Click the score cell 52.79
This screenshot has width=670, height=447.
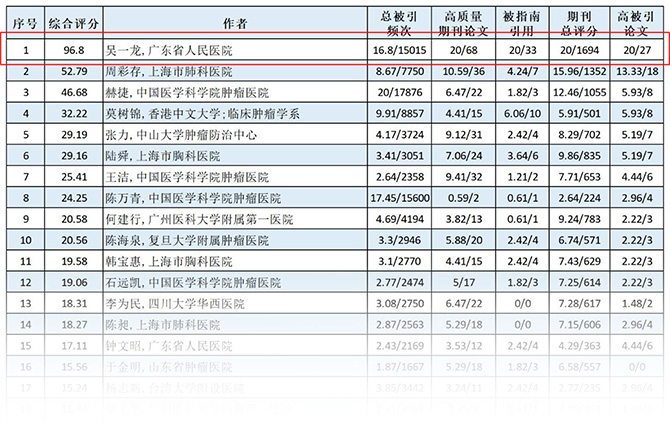[72, 72]
